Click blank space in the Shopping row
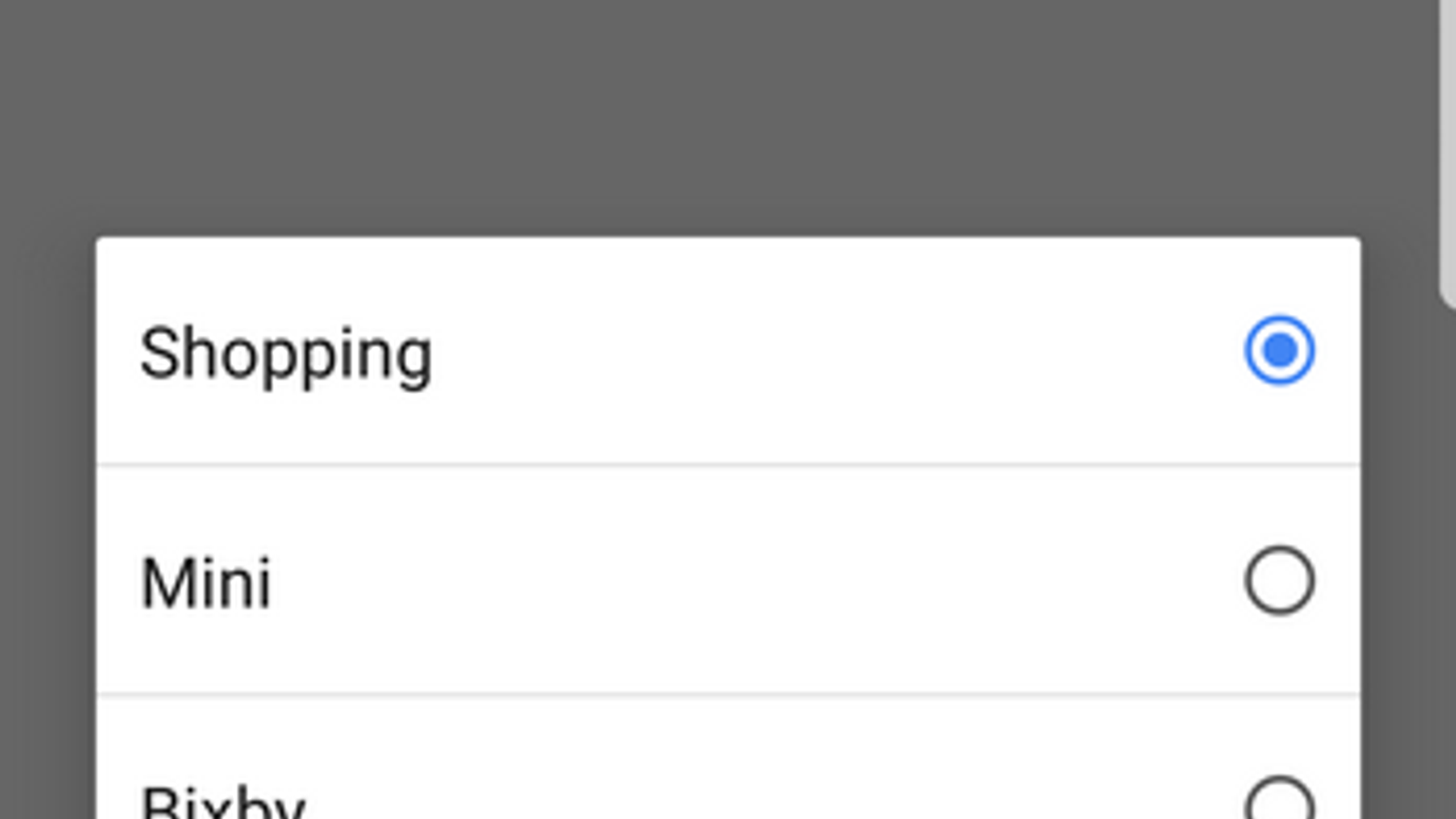The width and height of the screenshot is (1456, 819). [819, 353]
